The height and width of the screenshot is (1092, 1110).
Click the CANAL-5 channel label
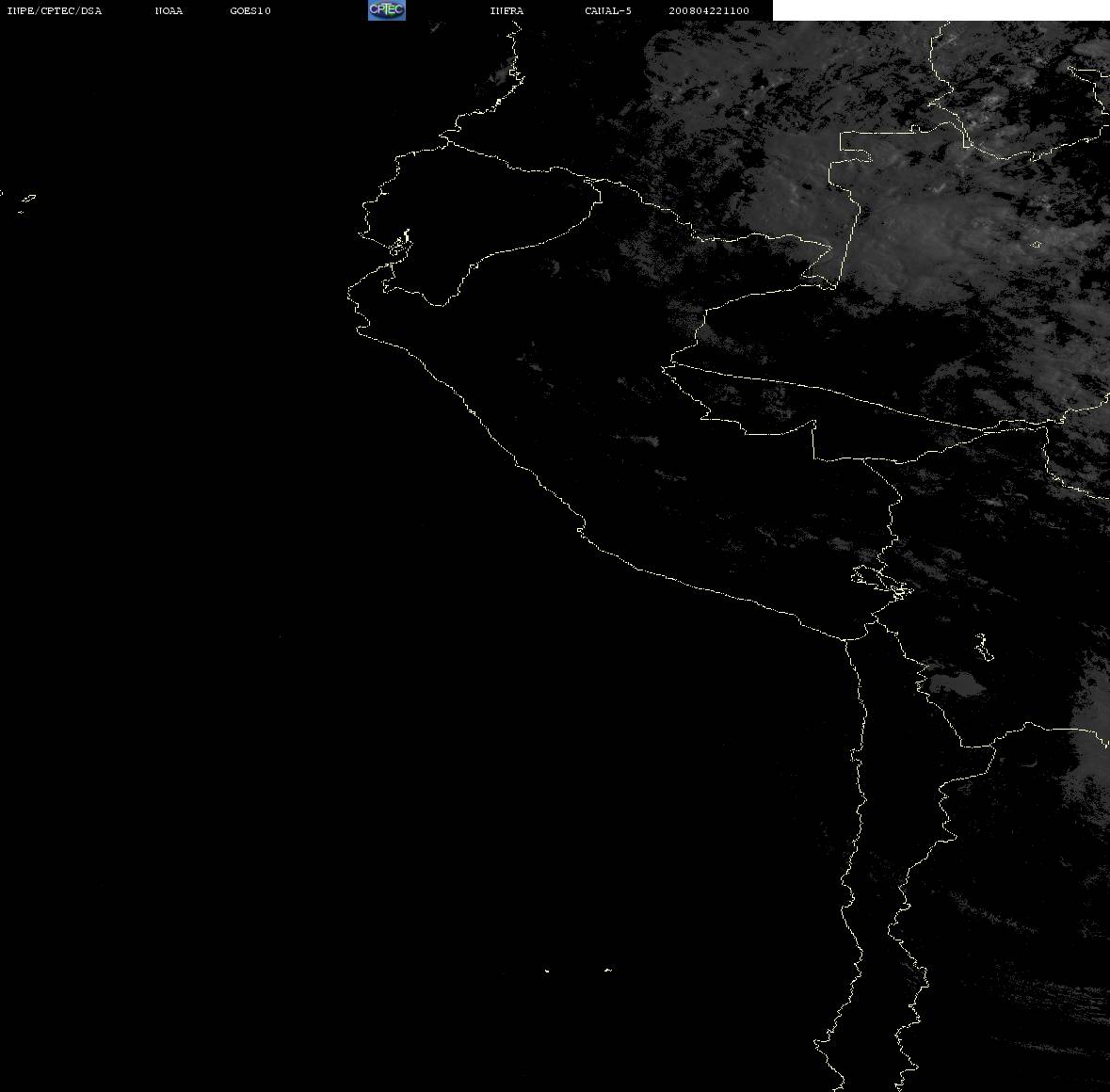click(608, 10)
